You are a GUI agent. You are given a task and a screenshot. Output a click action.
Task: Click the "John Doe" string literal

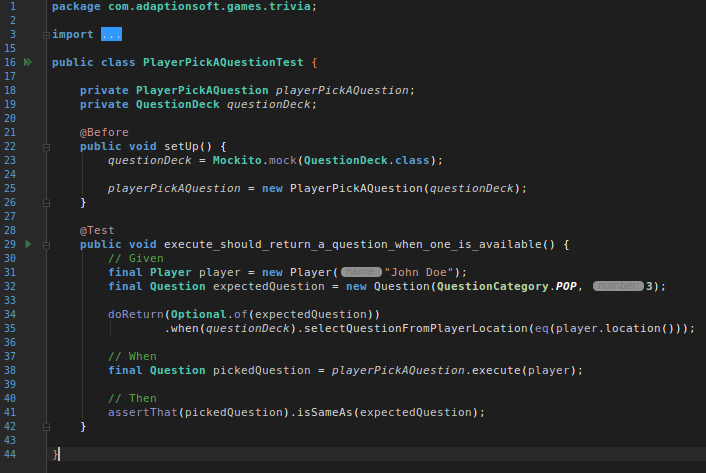[x=419, y=272]
